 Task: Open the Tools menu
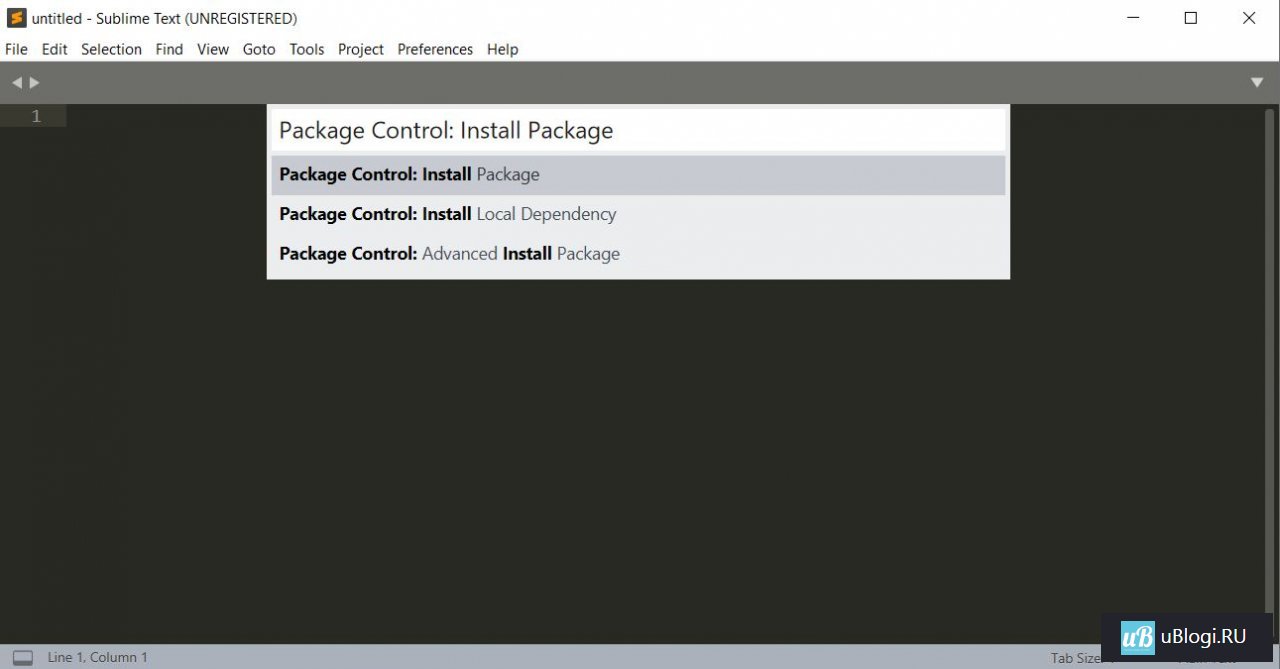(307, 49)
